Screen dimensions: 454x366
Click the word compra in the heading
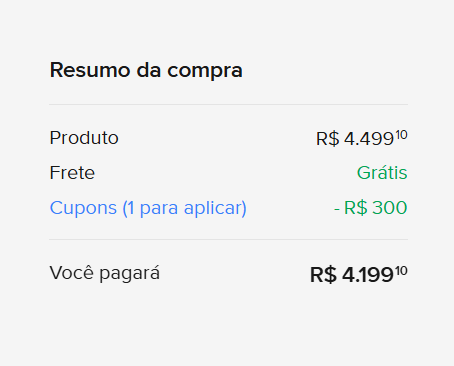coord(205,71)
